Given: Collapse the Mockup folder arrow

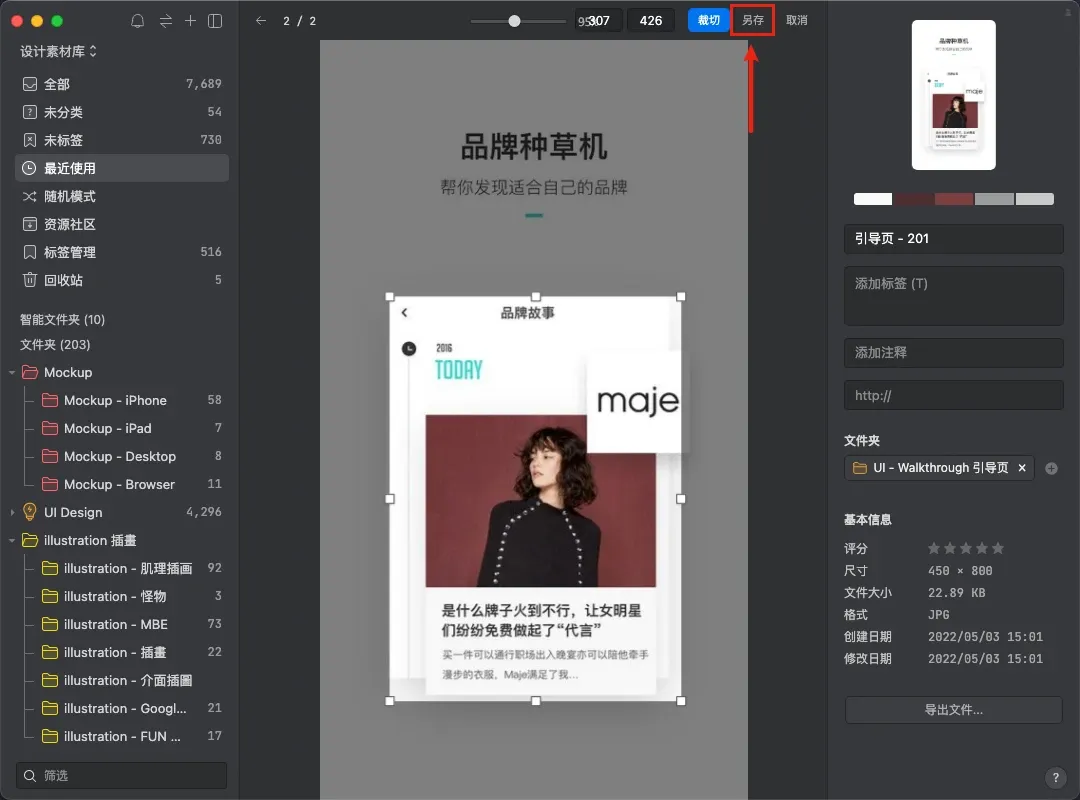Looking at the screenshot, I should coord(12,373).
